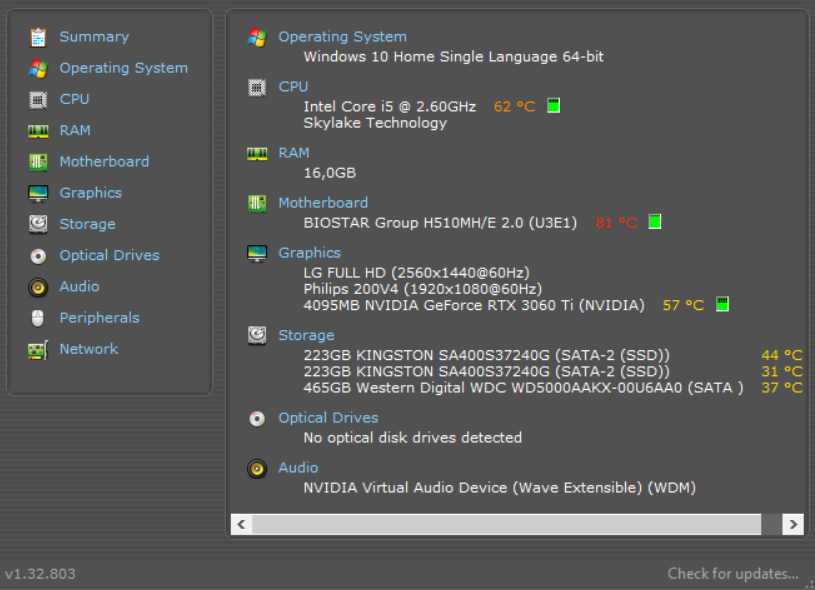Click Windows 10 Home Single Language 64-bit text
This screenshot has width=815, height=590.
[454, 57]
